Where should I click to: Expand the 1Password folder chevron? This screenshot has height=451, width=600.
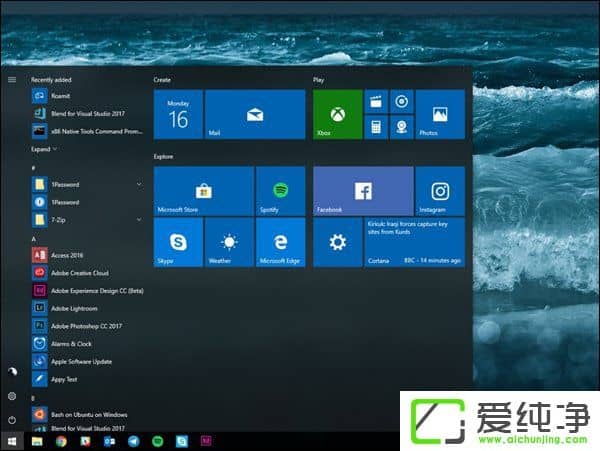pyautogui.click(x=139, y=184)
